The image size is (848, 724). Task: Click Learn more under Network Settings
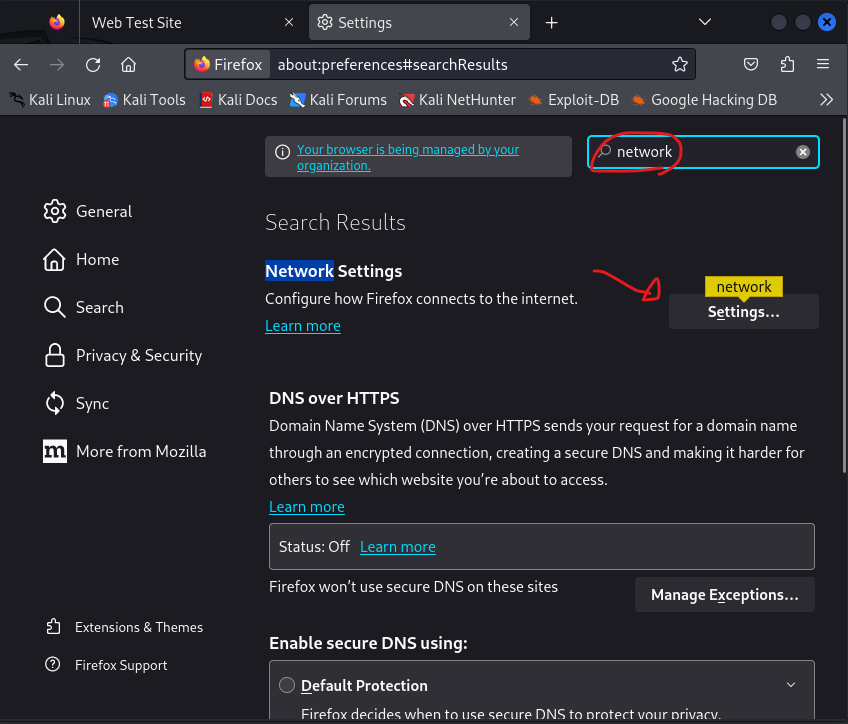[x=303, y=326]
